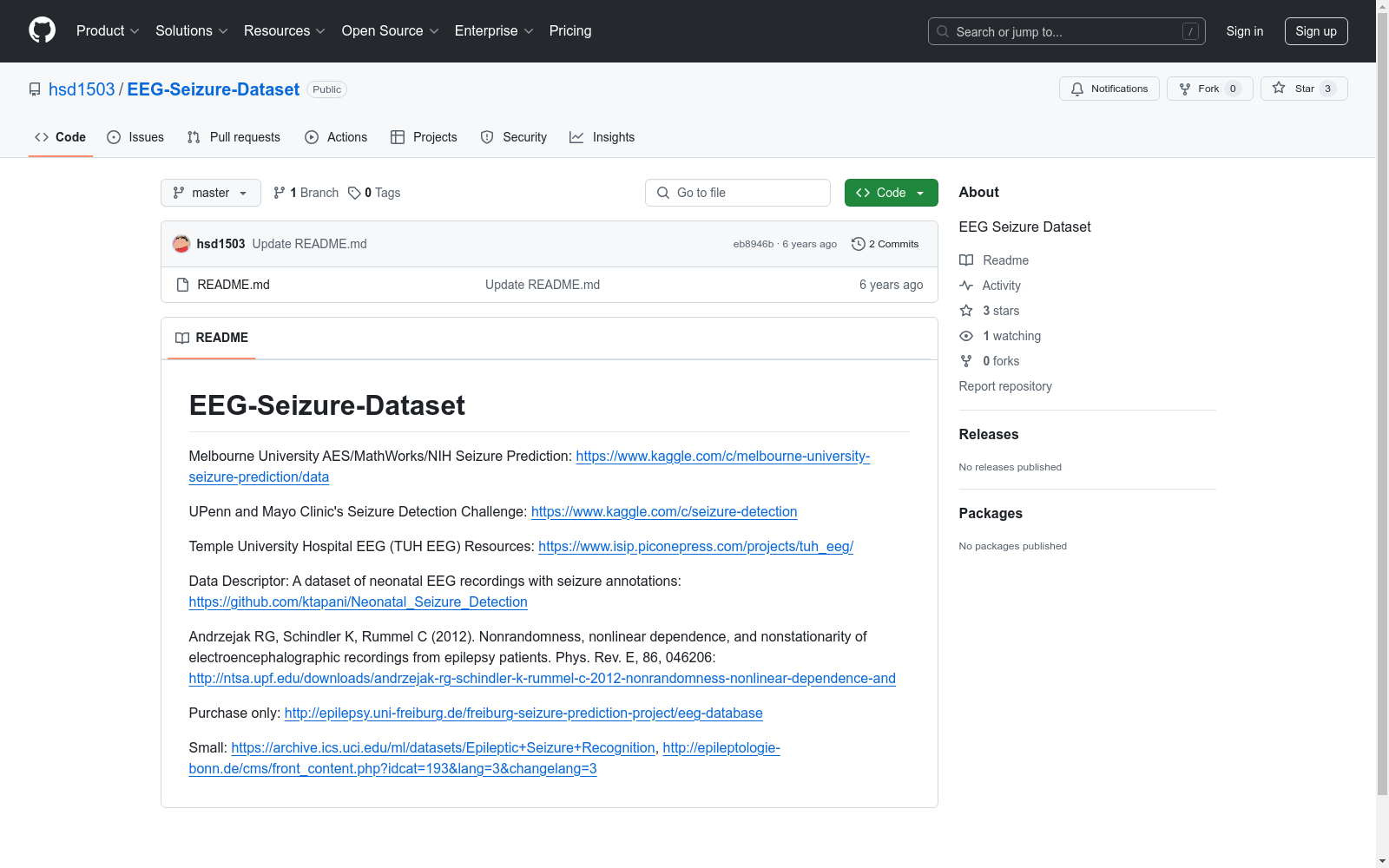1389x868 pixels.
Task: Click Report repository
Action: 1005,386
